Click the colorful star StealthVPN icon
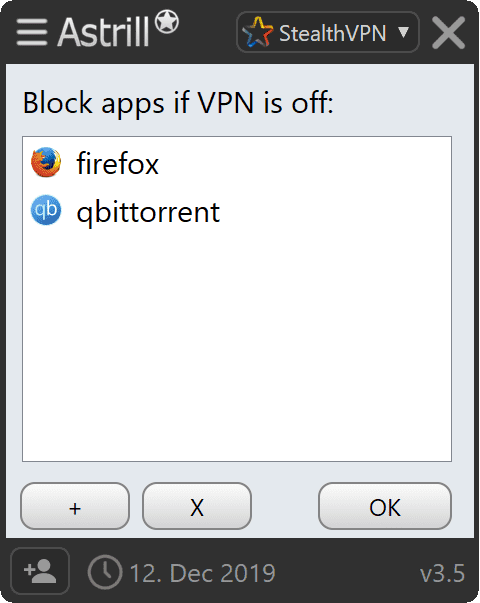This screenshot has width=480, height=603. [258, 32]
